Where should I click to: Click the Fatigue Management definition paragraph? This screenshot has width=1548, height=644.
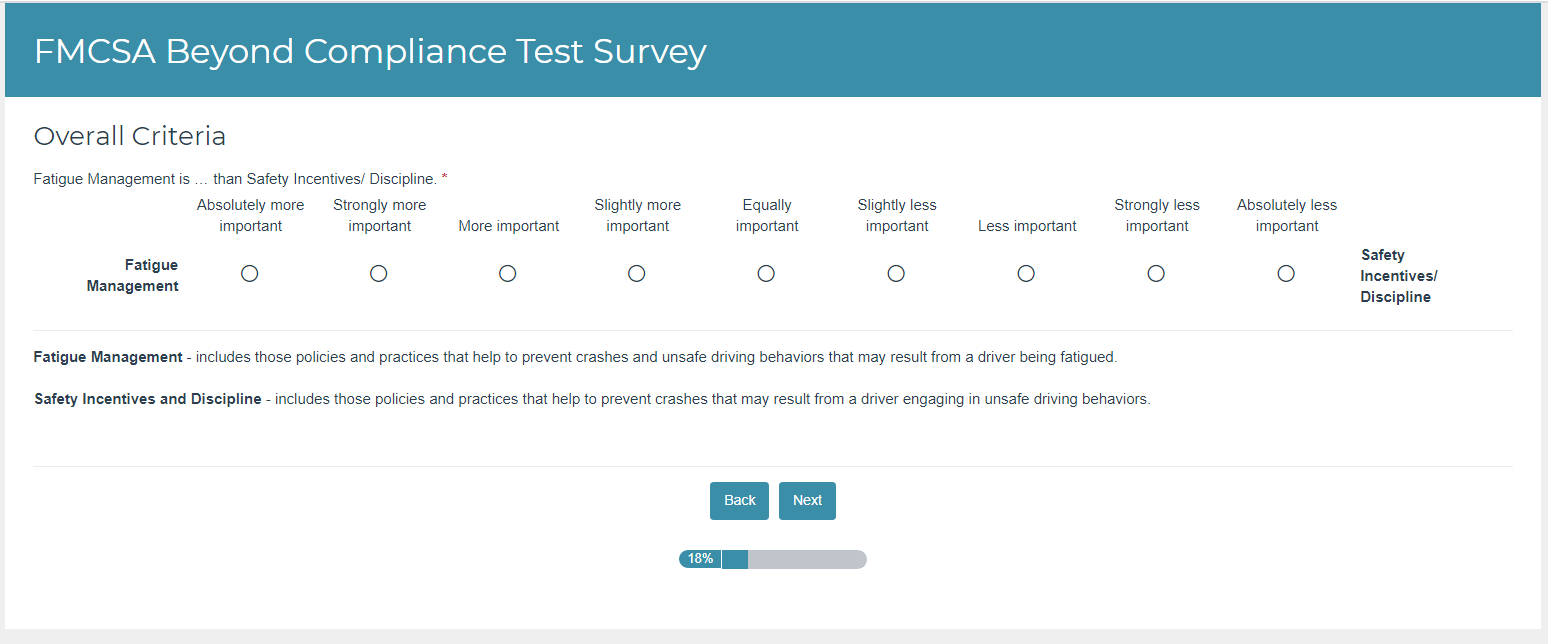(575, 357)
